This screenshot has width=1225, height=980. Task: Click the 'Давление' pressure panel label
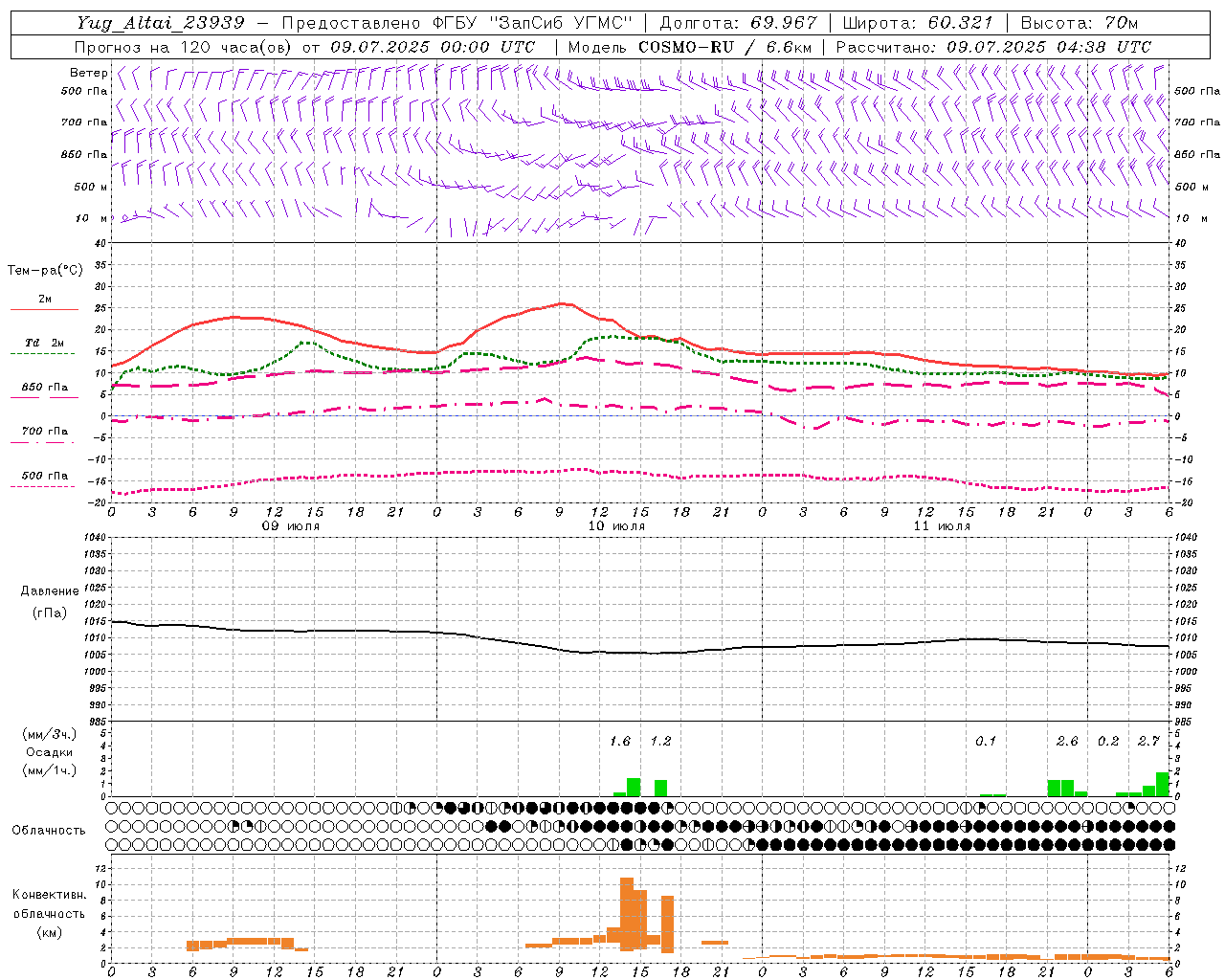pyautogui.click(x=50, y=591)
